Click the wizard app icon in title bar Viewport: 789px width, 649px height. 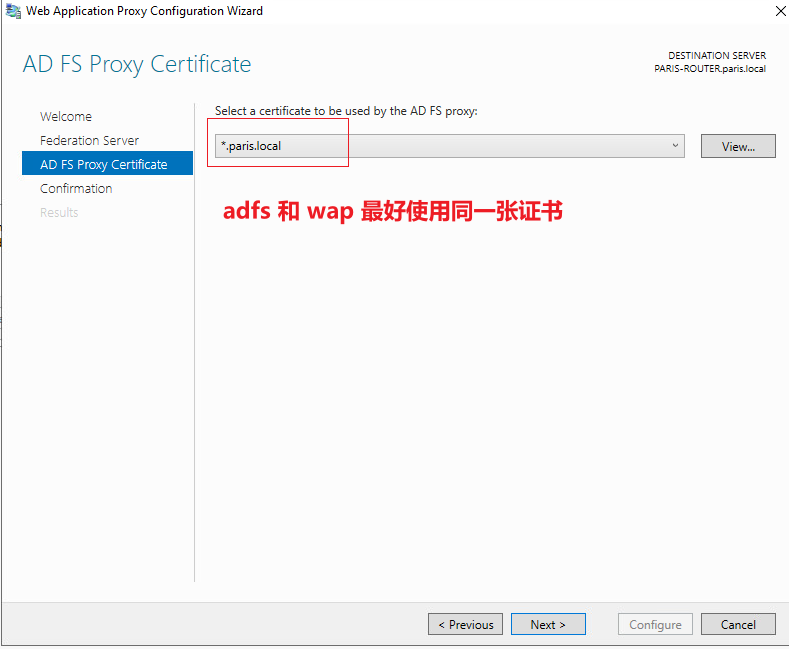[13, 11]
